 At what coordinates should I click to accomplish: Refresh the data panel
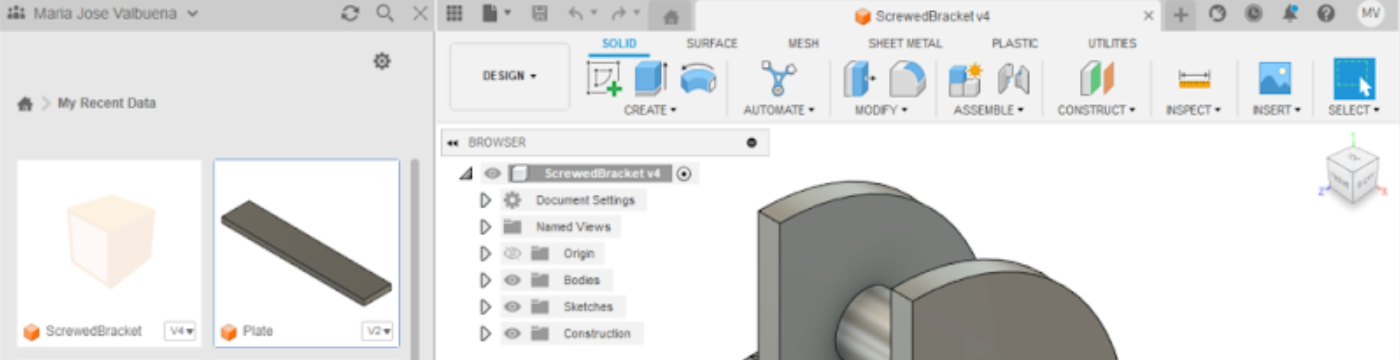click(x=350, y=14)
